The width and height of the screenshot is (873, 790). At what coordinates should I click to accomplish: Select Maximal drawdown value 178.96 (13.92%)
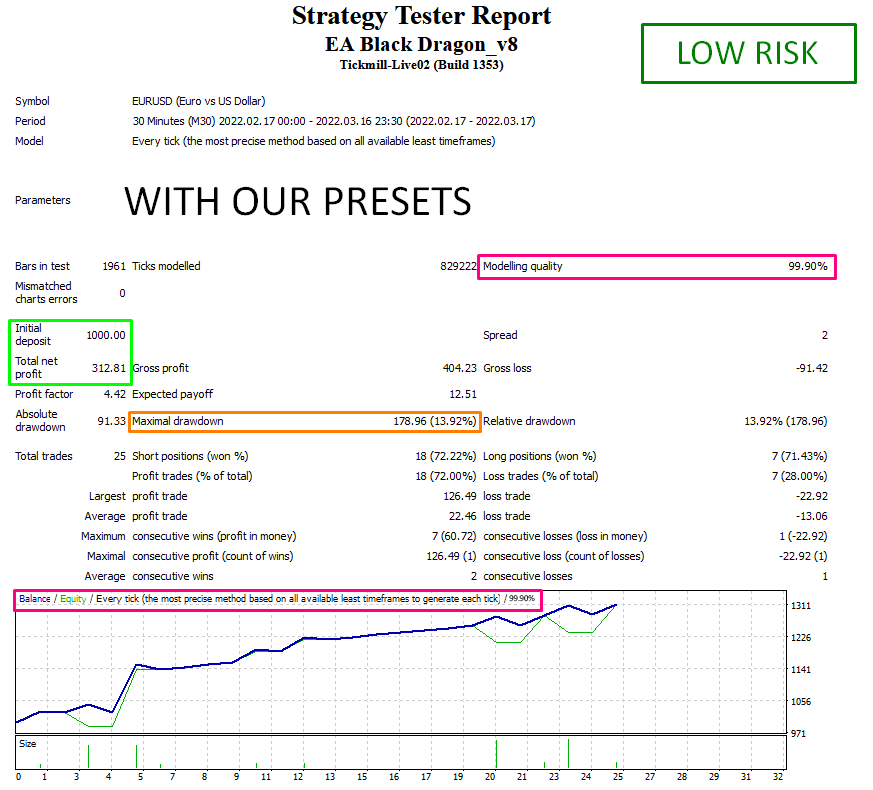[x=434, y=421]
